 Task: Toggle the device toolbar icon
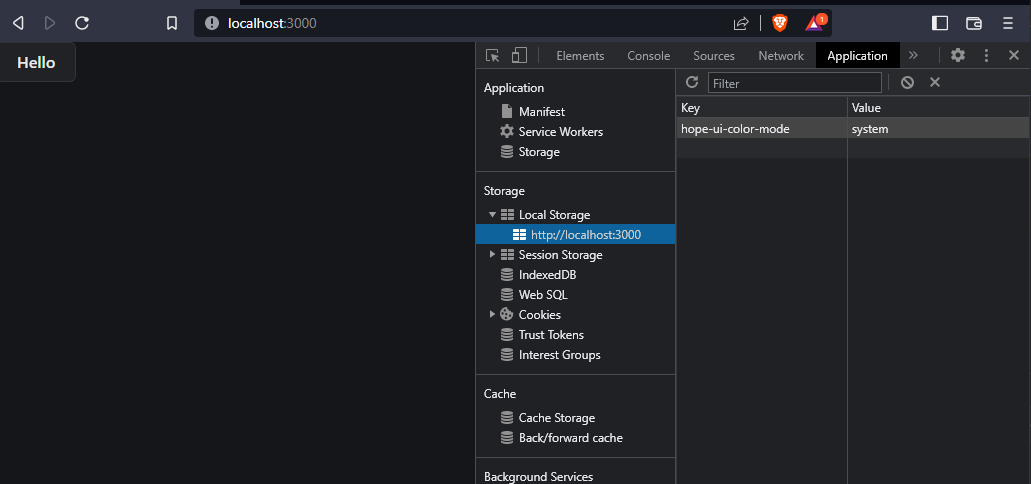(519, 56)
